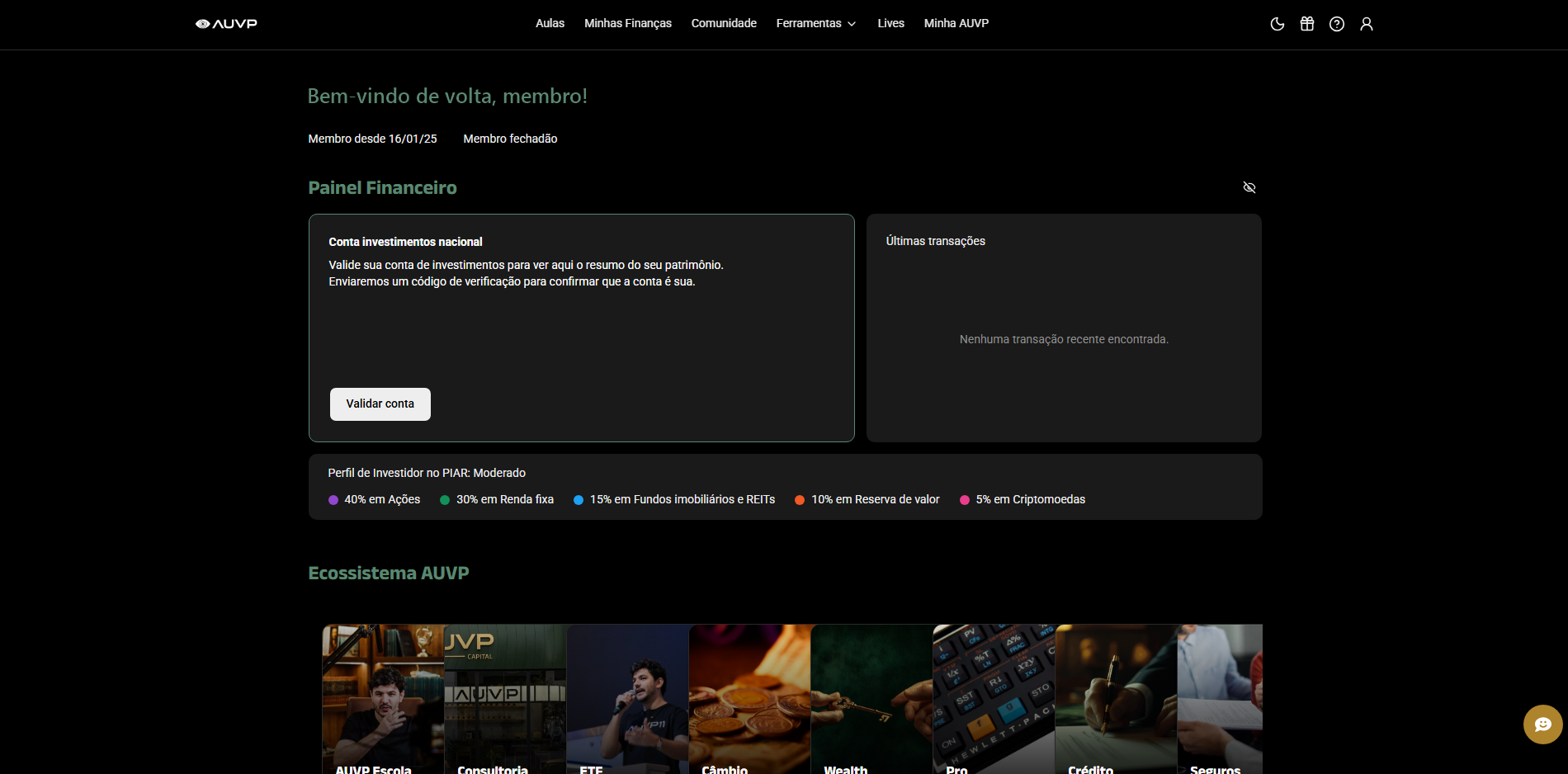Open the ETF card

coord(627,699)
